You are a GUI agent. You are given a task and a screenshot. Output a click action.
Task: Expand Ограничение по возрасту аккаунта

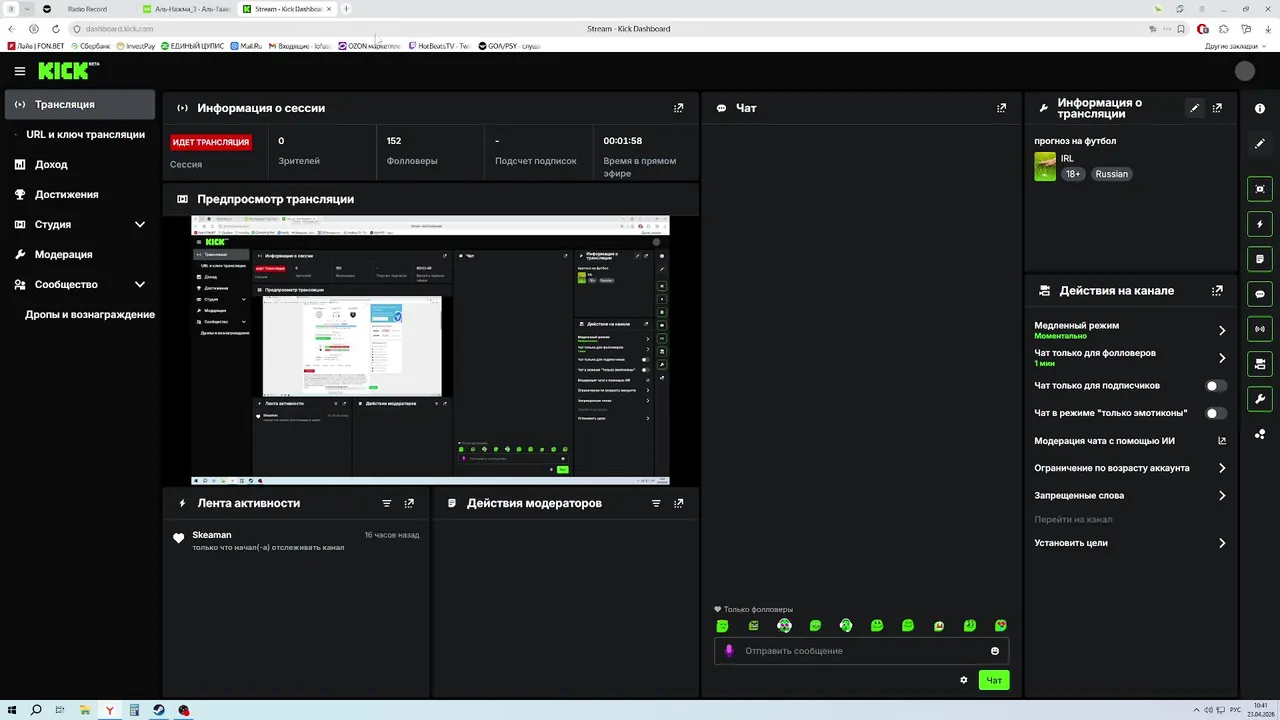tap(1130, 468)
